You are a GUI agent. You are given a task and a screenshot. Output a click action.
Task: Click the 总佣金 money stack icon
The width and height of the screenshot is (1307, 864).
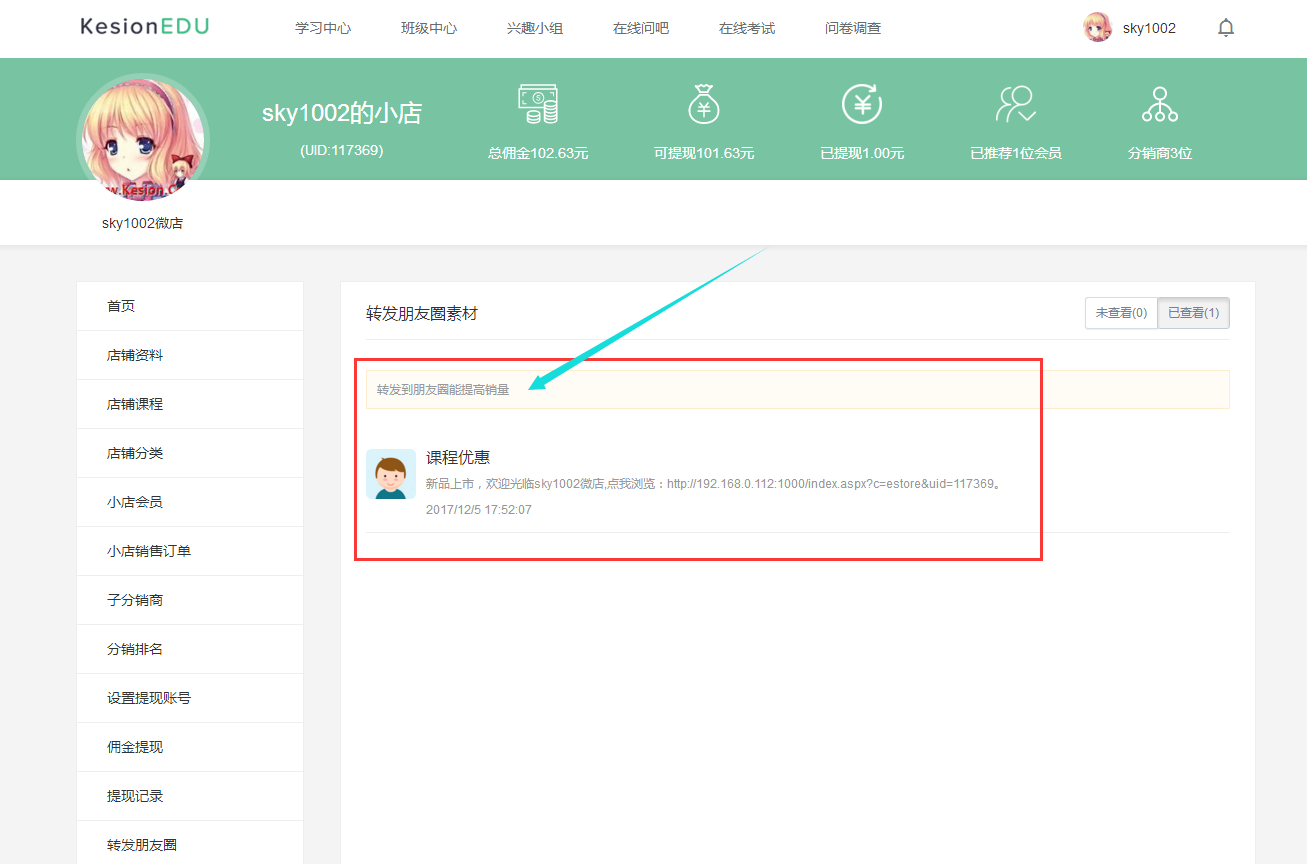[539, 105]
